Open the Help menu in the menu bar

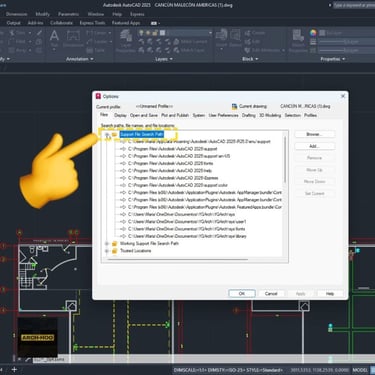[x=117, y=14]
